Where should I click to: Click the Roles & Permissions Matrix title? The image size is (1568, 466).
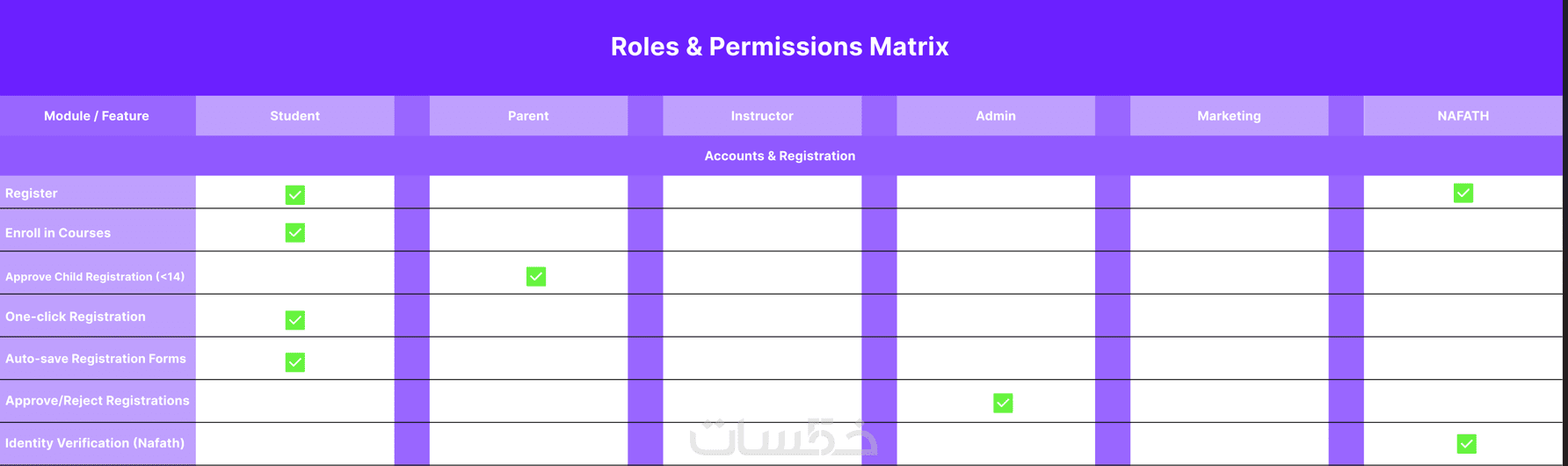(780, 47)
